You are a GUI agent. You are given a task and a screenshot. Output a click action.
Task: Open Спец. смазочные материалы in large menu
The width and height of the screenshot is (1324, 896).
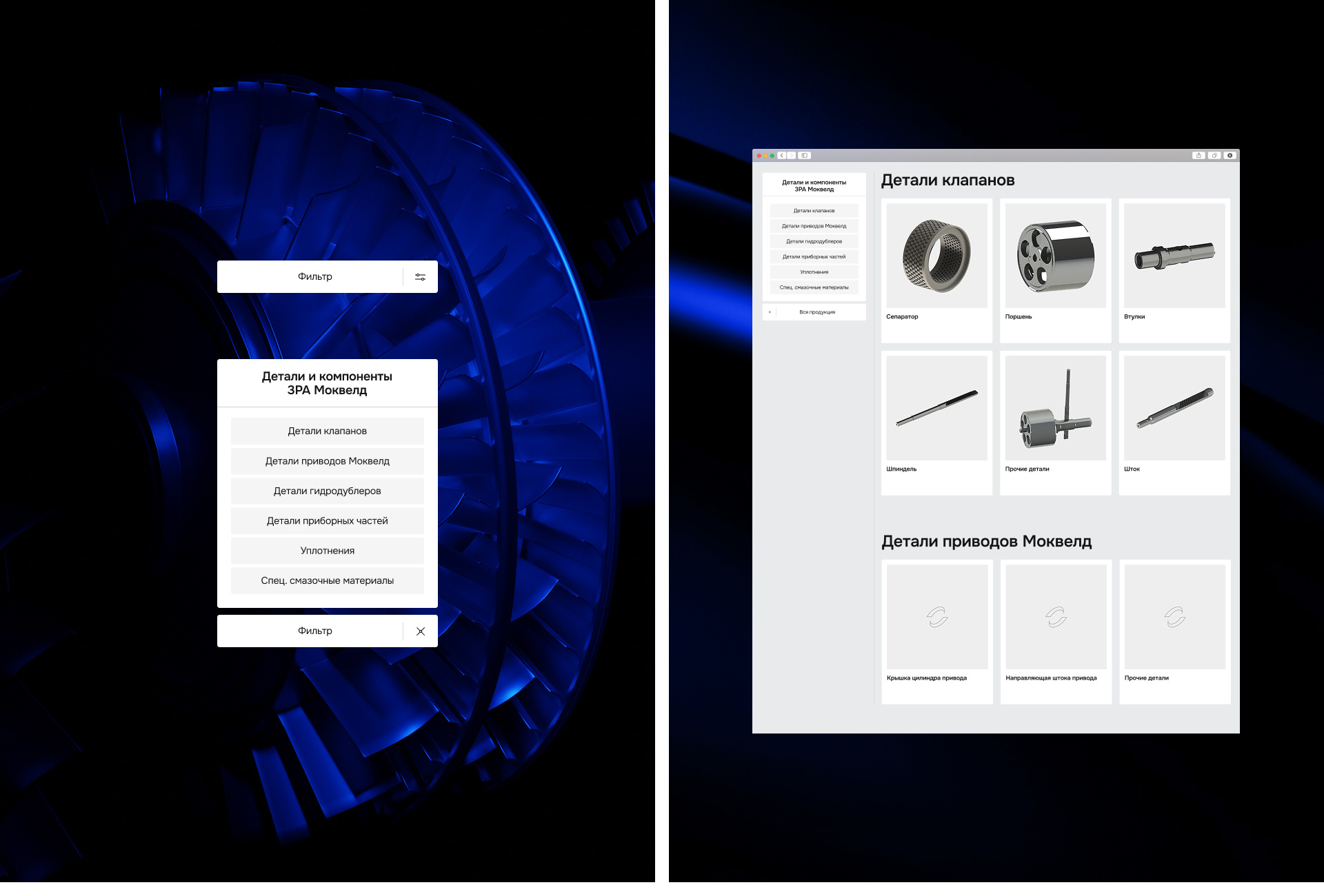(327, 581)
